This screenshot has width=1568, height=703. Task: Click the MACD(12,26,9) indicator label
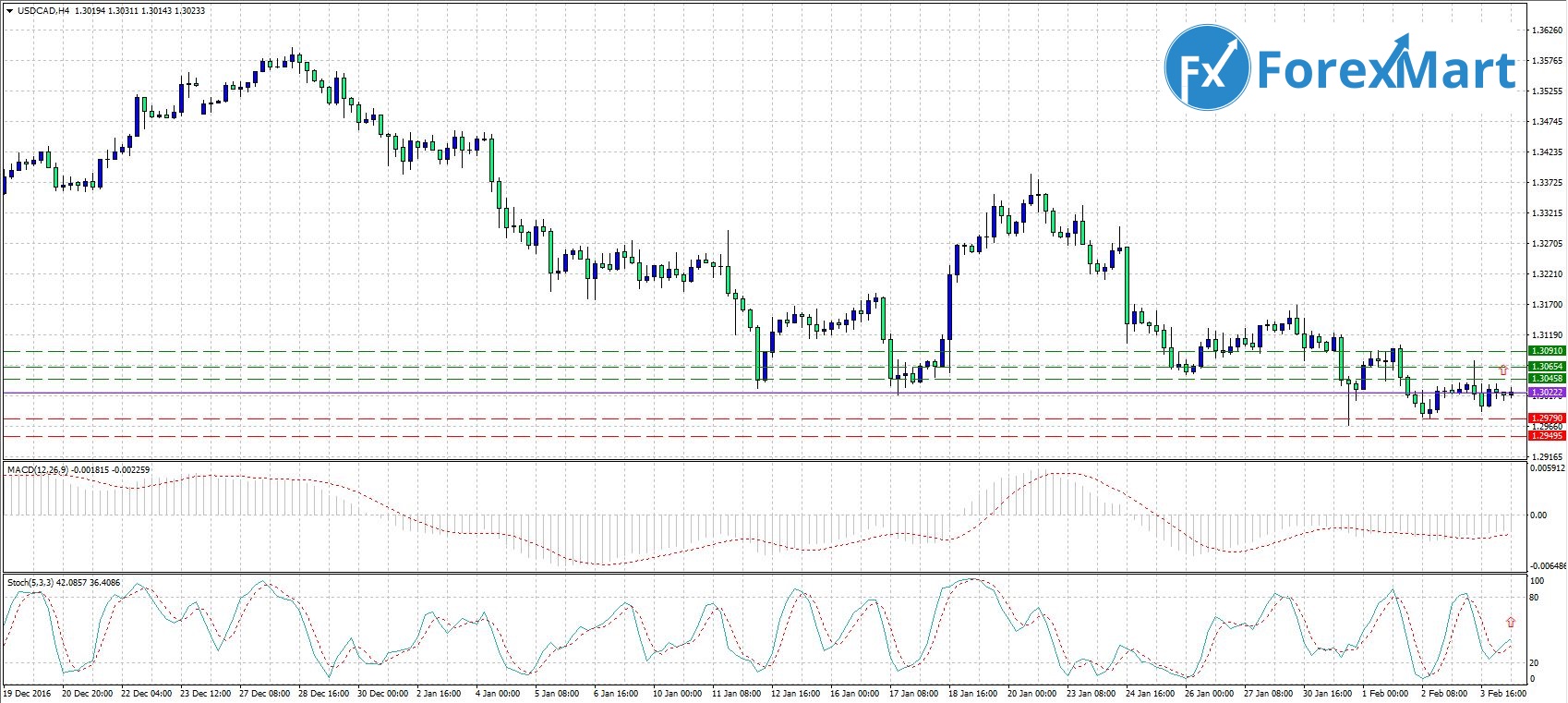click(x=39, y=470)
